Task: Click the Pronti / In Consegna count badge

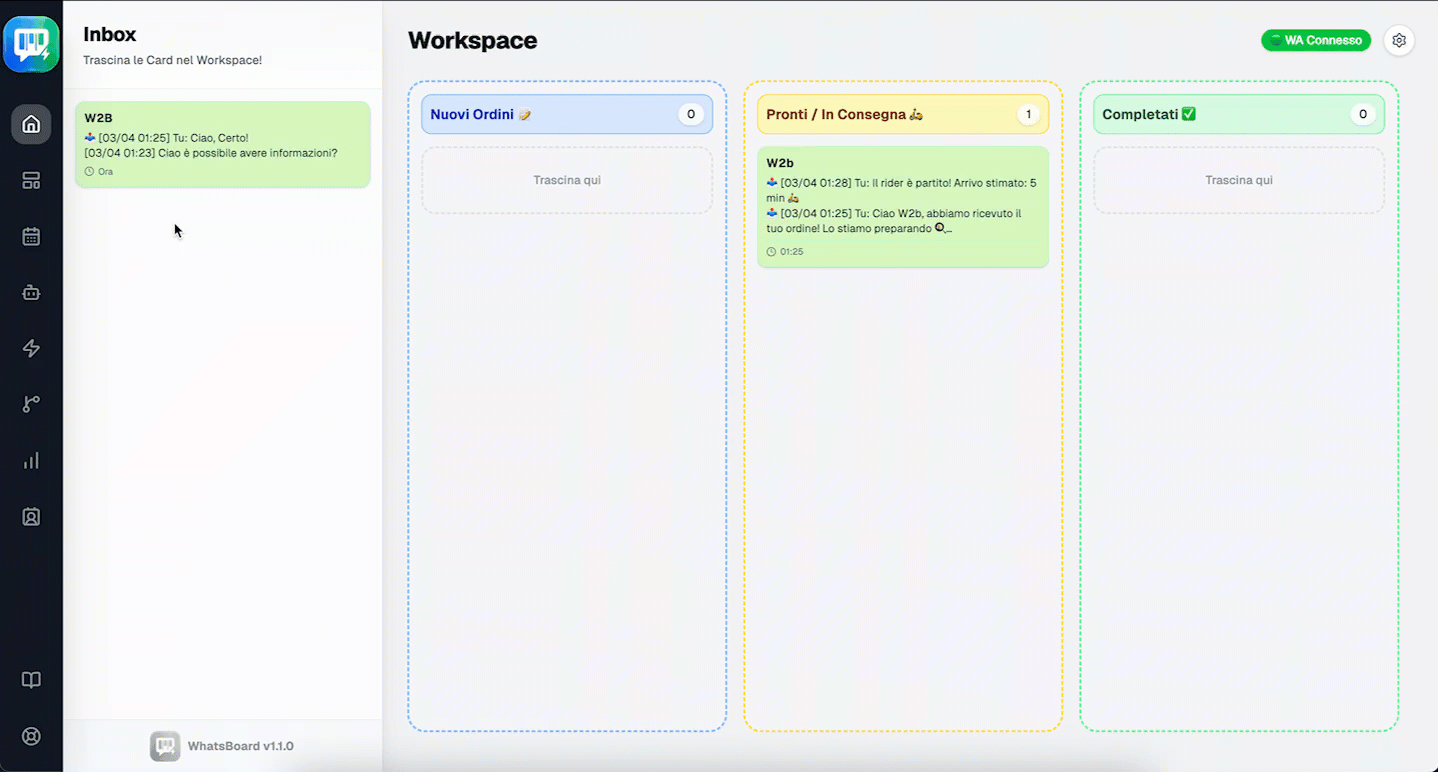Action: (x=1027, y=114)
